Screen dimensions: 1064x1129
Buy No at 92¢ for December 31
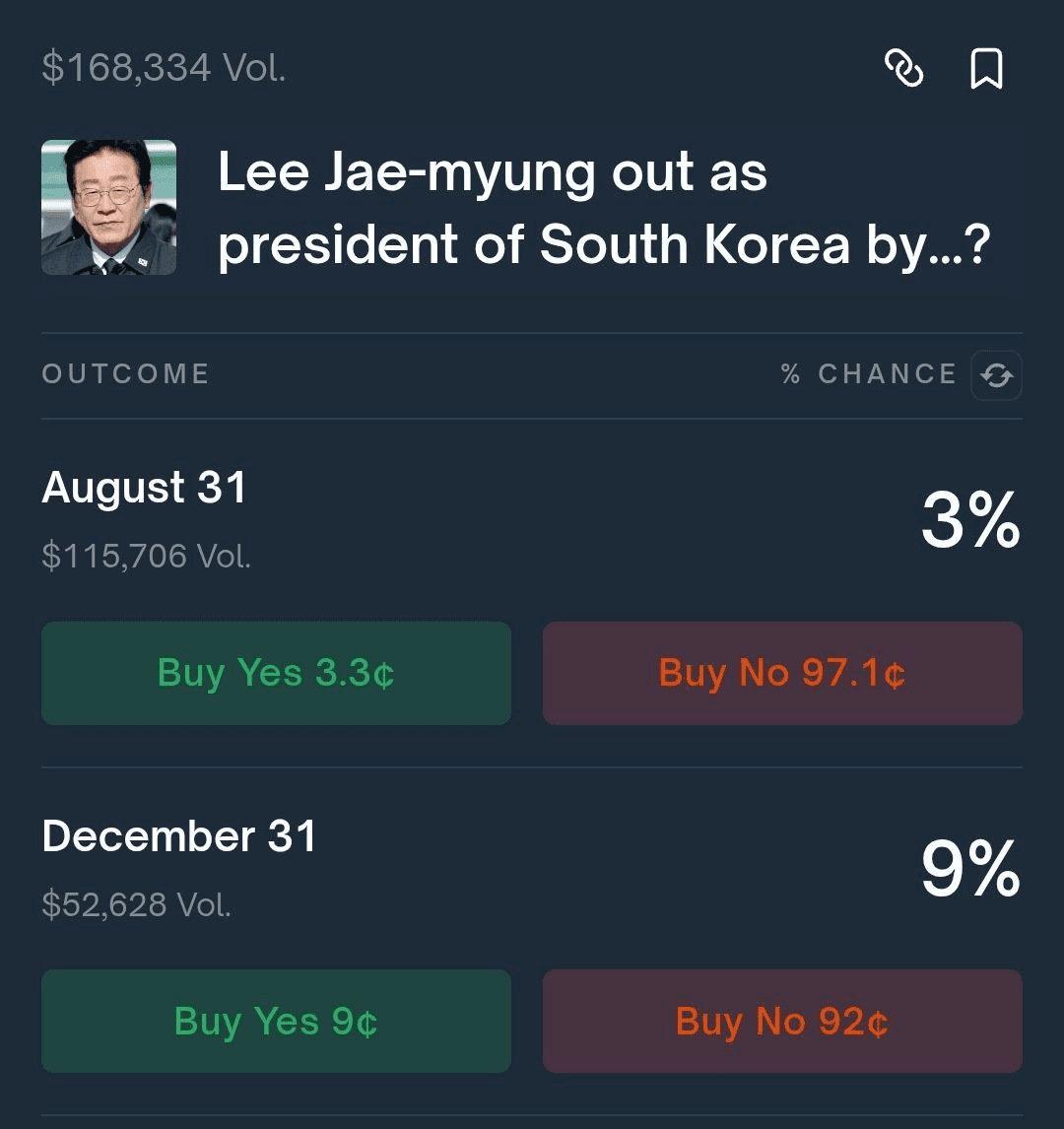click(x=782, y=1021)
